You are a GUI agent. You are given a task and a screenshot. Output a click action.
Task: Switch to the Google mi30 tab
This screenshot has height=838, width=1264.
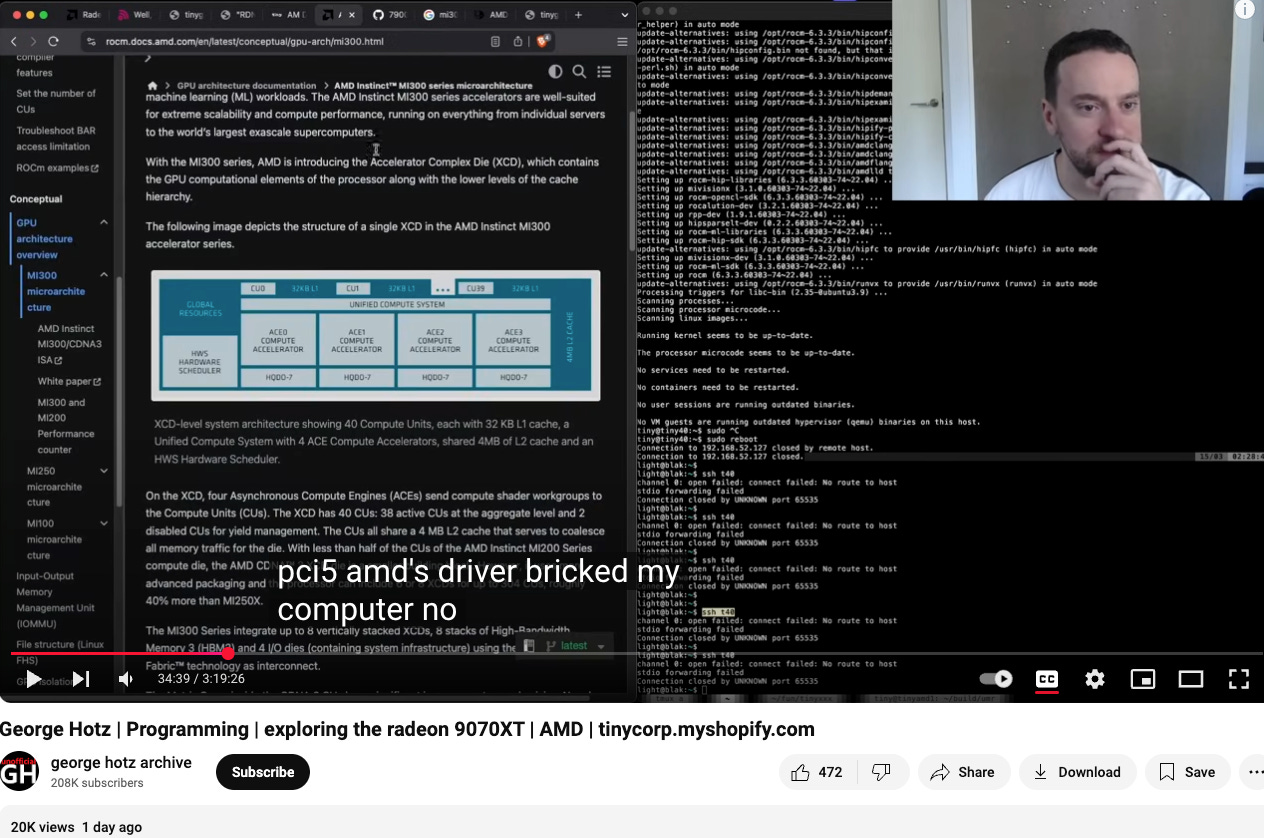click(x=441, y=15)
